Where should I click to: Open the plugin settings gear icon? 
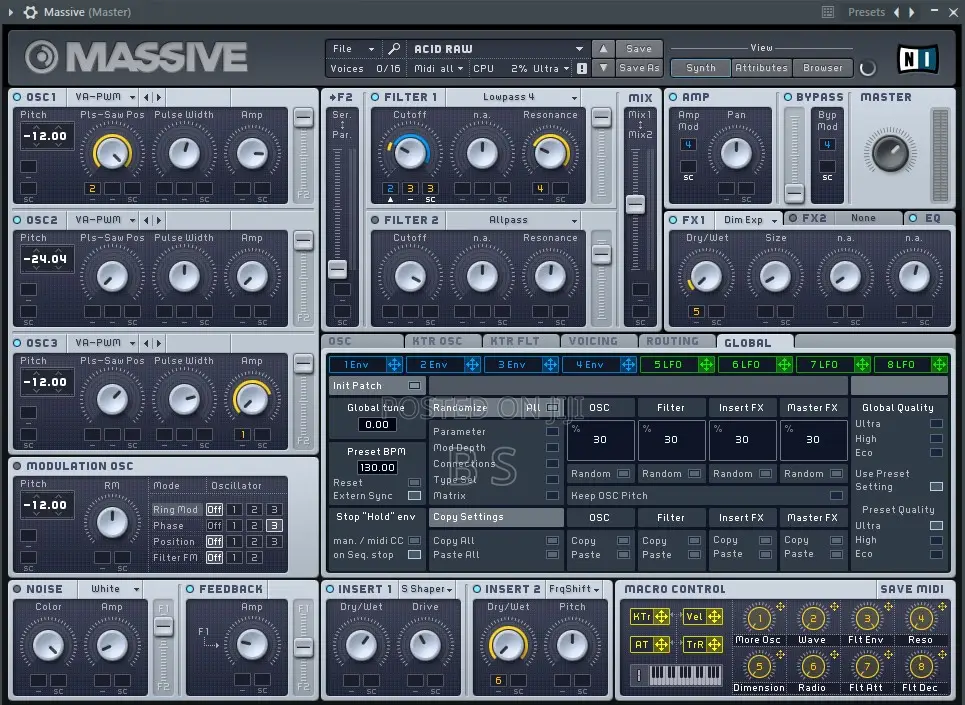coord(30,12)
